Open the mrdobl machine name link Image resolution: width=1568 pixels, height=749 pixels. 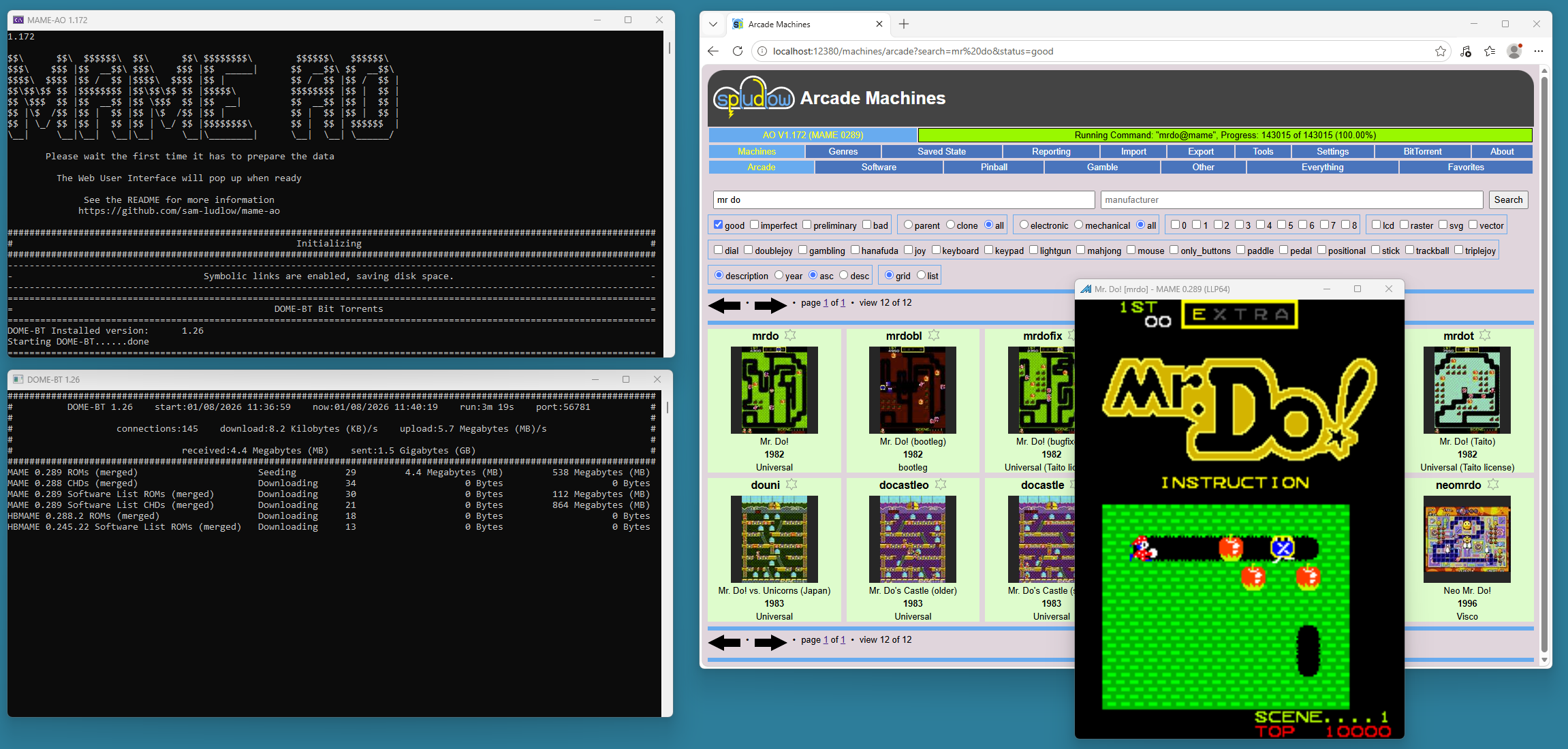[x=904, y=336]
